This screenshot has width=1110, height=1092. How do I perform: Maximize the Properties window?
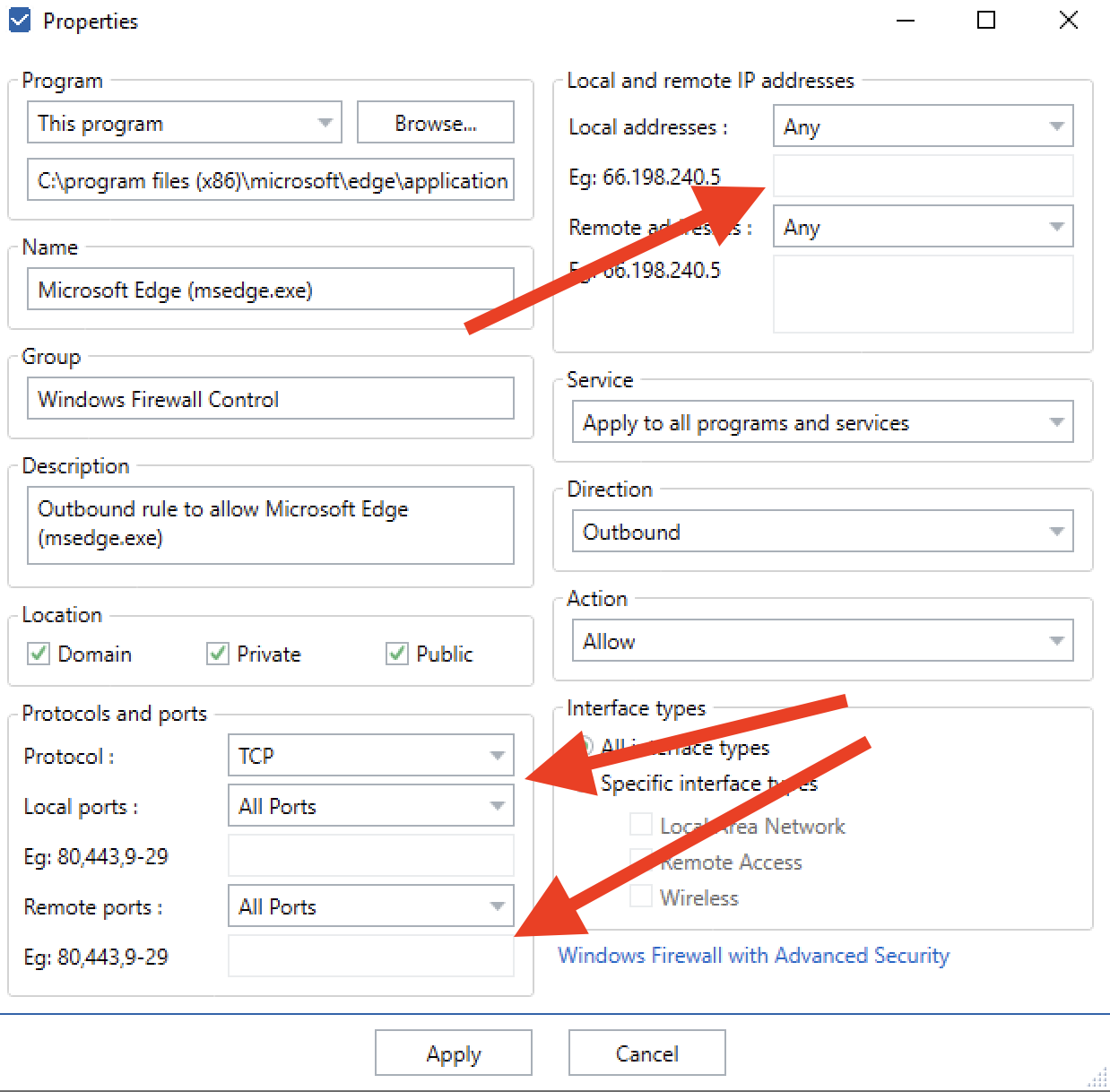[x=986, y=20]
